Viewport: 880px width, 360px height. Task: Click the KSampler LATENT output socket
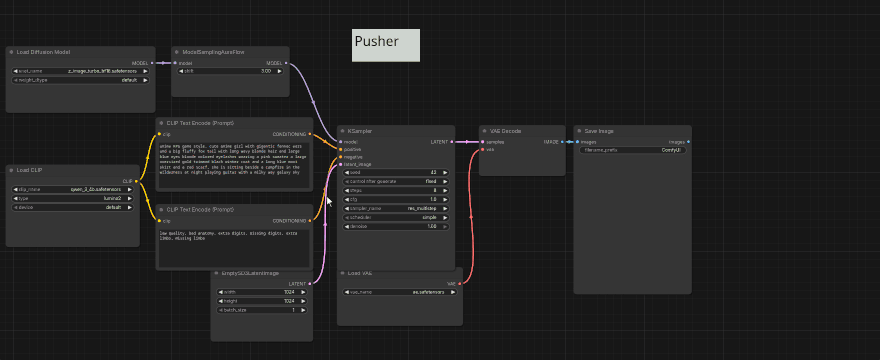pyautogui.click(x=452, y=142)
